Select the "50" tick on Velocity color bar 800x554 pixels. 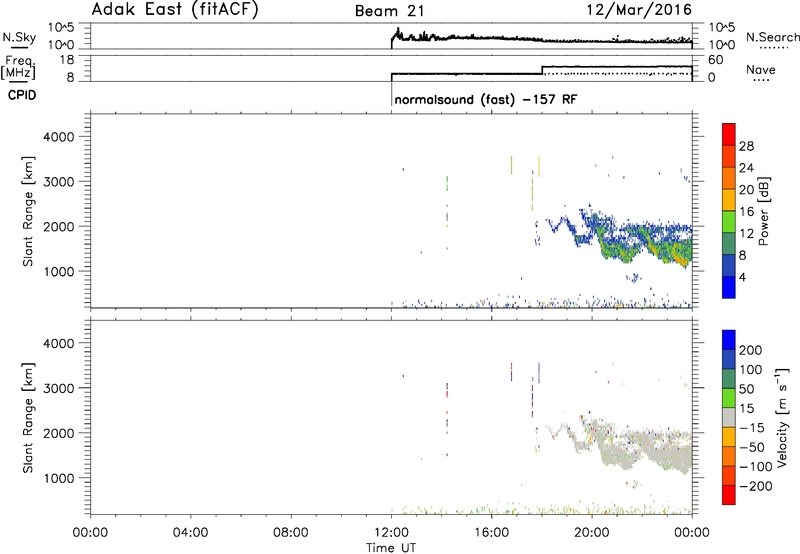click(x=746, y=389)
